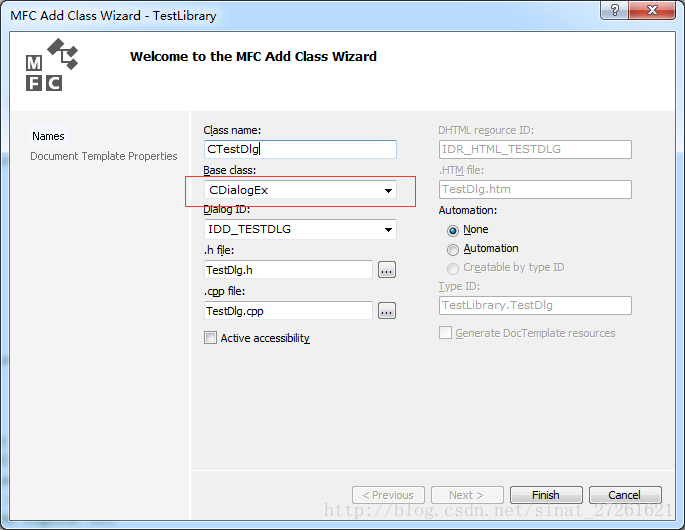Click the Type ID label
This screenshot has width=685, height=530.
coord(459,286)
